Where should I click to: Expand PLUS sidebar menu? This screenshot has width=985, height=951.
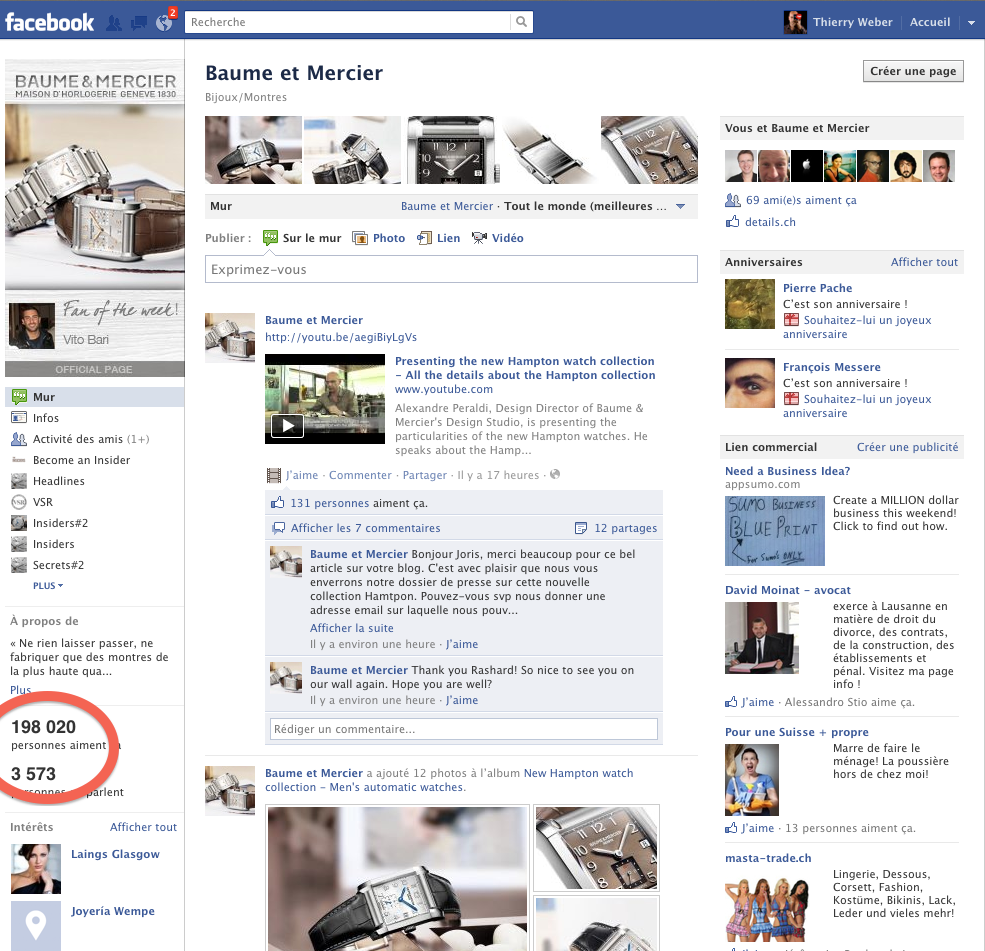tap(48, 585)
